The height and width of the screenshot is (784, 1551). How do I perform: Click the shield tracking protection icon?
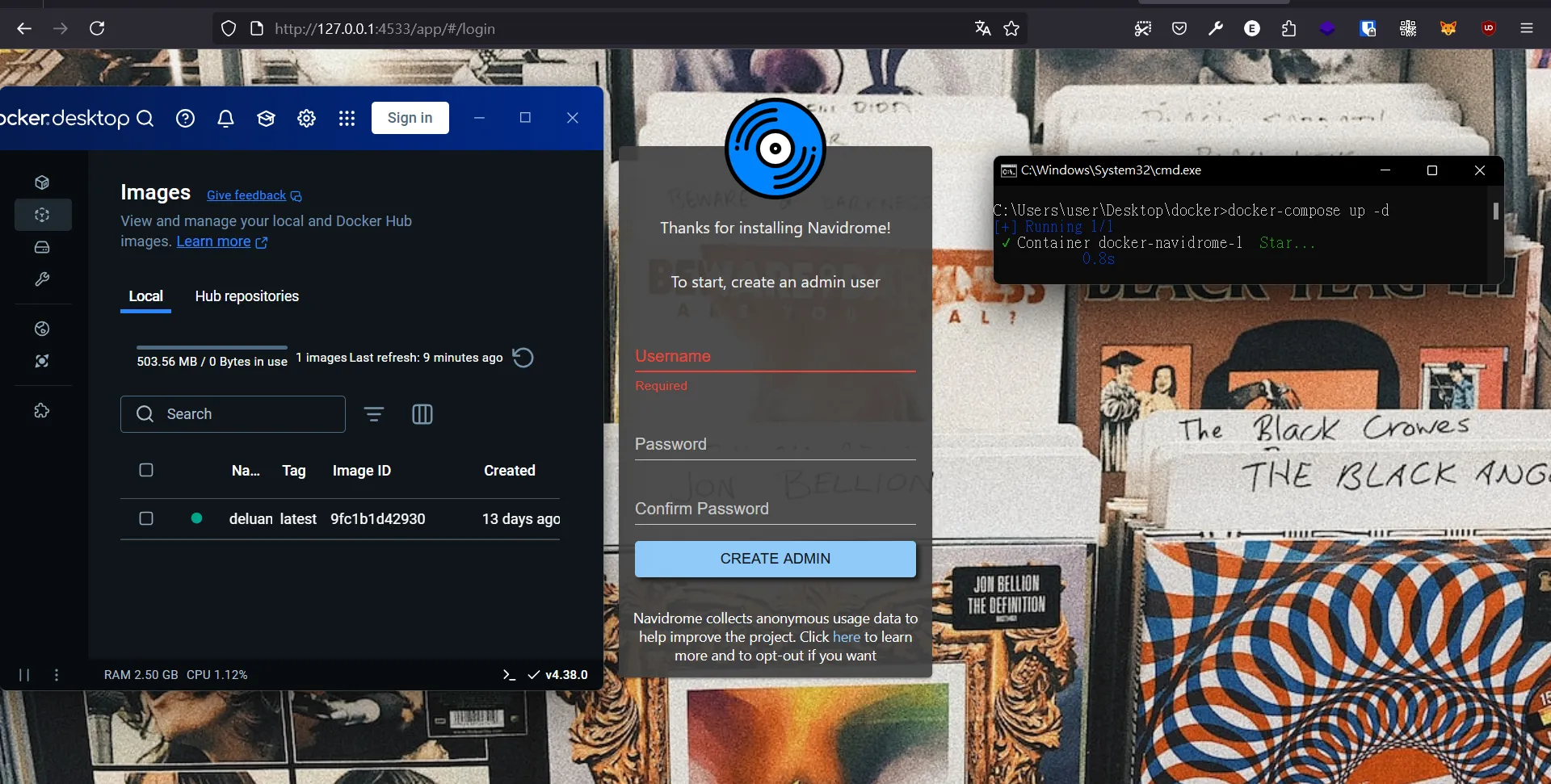point(229,28)
